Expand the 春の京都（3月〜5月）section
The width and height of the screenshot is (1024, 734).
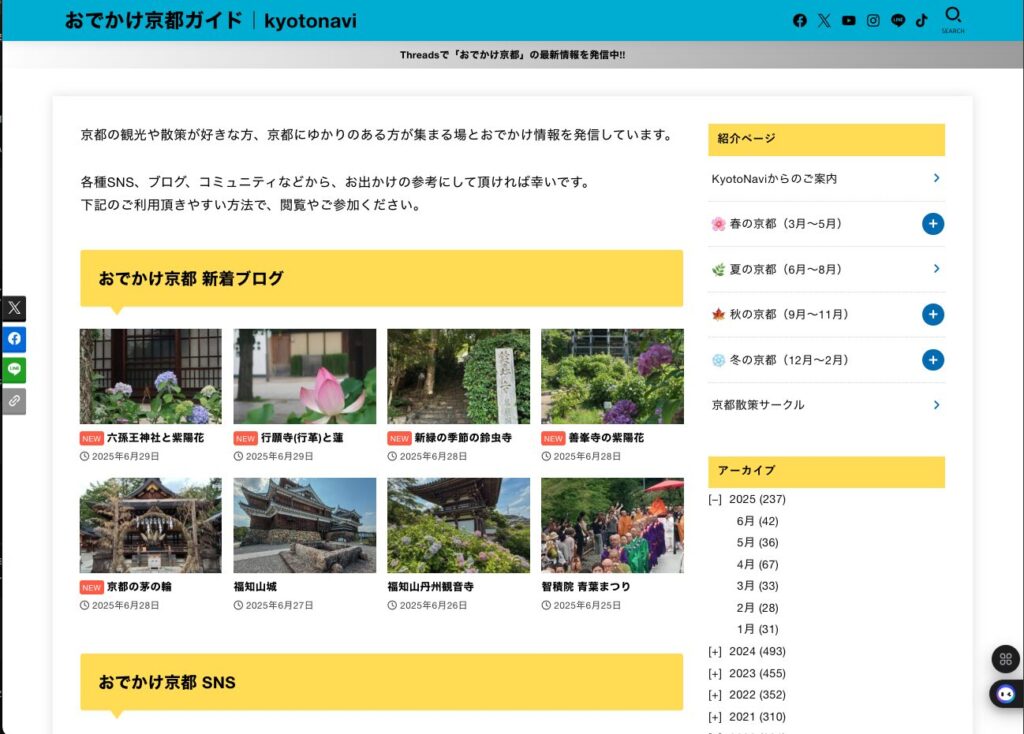click(x=932, y=224)
